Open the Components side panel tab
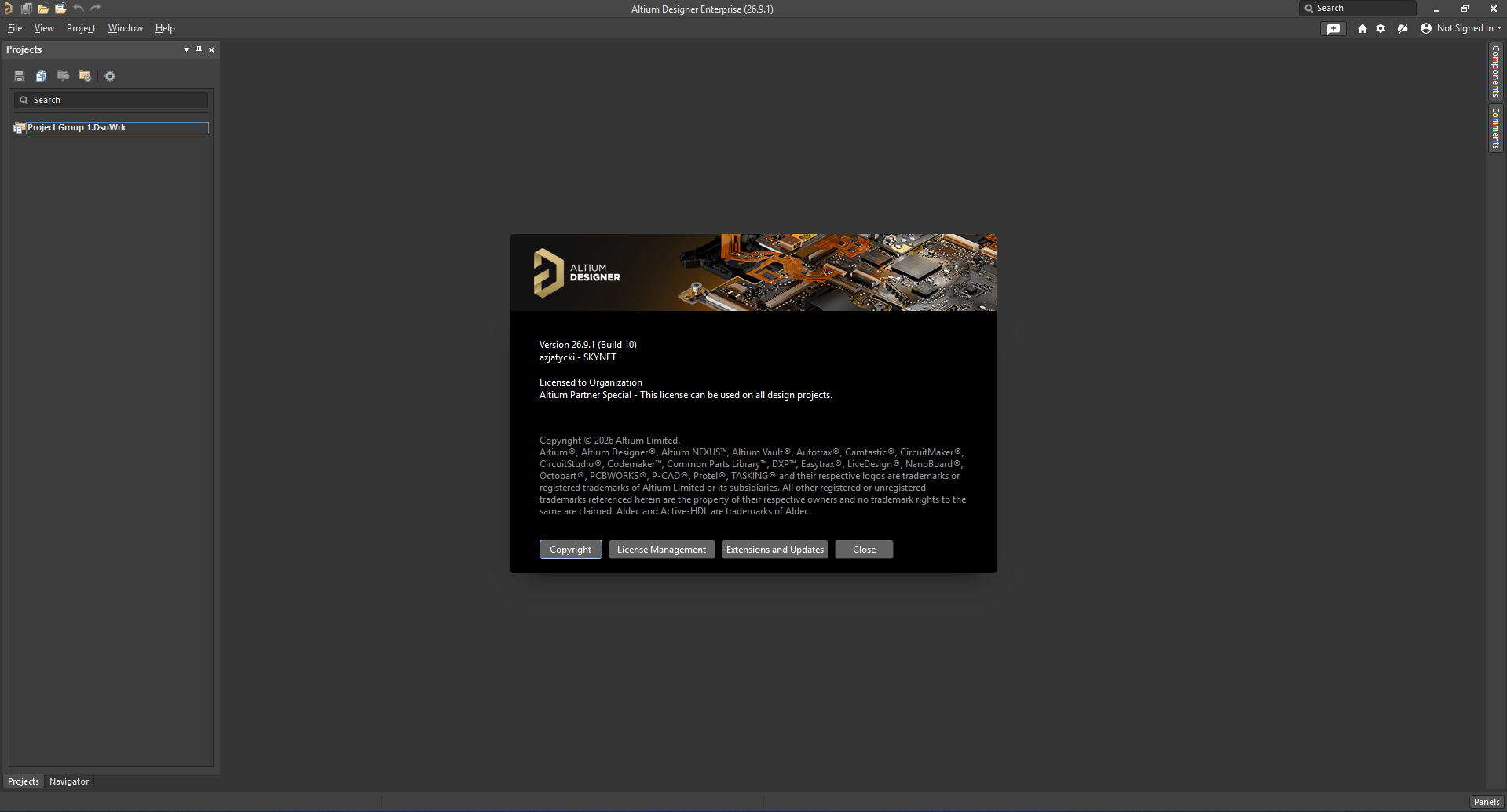Viewport: 1507px width, 812px height. [x=1495, y=71]
